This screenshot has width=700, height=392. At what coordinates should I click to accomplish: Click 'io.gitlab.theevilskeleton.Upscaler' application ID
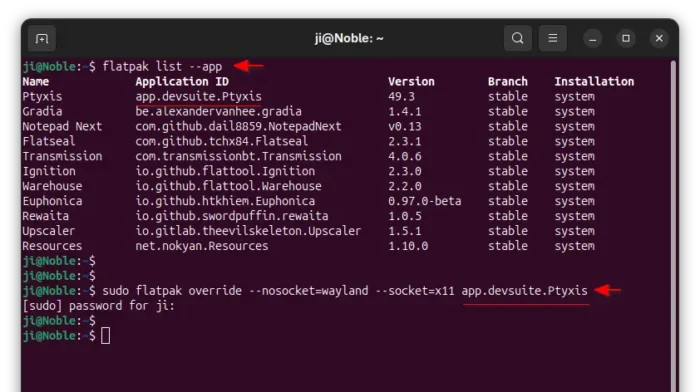(248, 231)
